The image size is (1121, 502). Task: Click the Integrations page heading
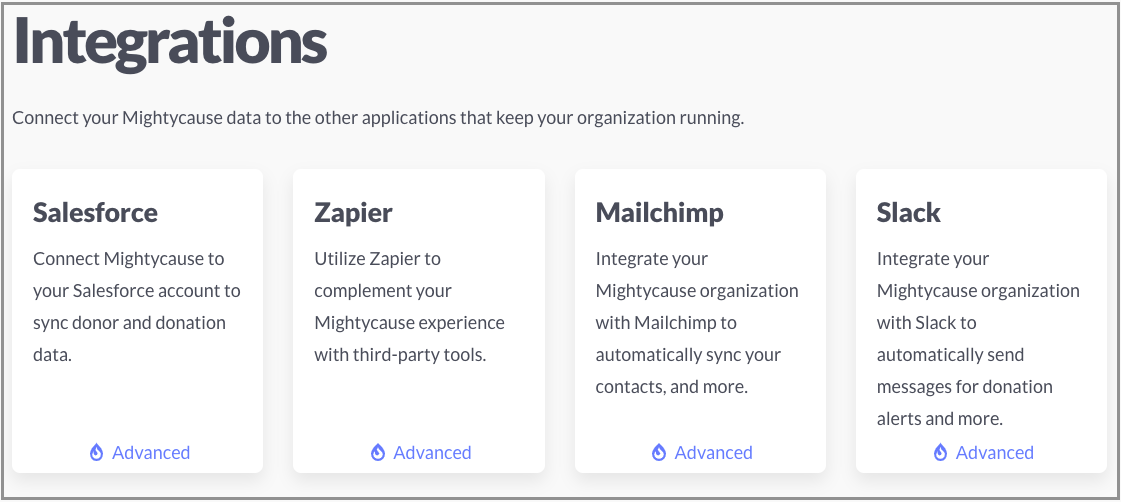170,41
